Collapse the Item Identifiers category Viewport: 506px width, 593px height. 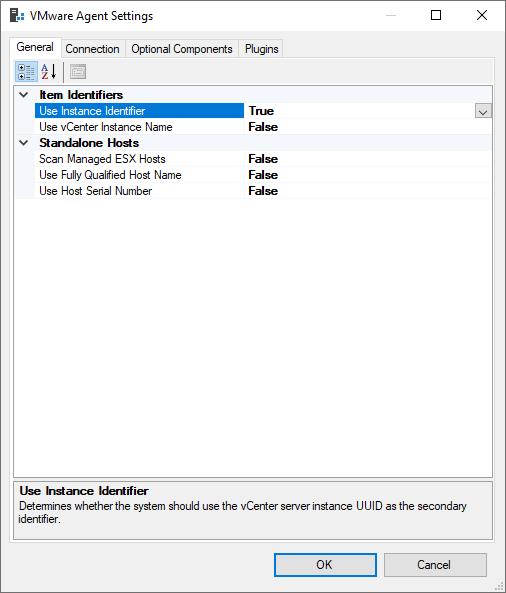[x=24, y=95]
